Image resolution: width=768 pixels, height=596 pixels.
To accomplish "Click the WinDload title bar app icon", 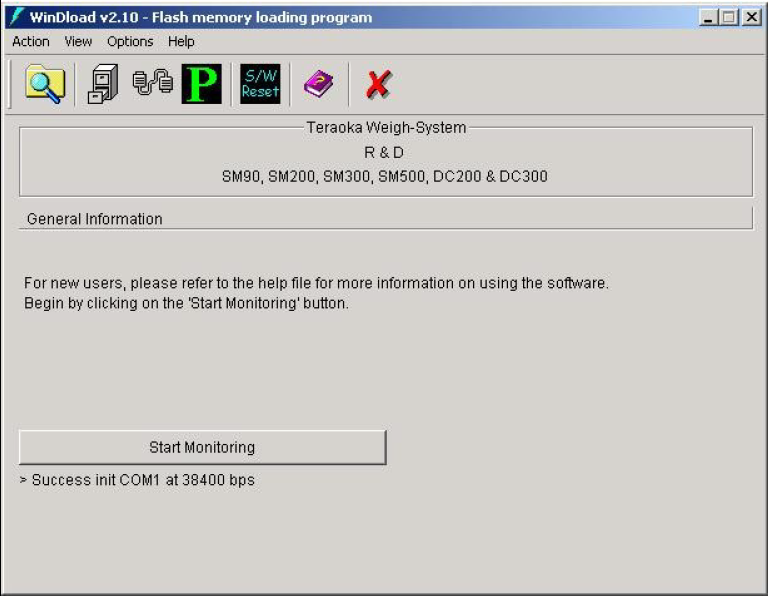I will [x=15, y=17].
